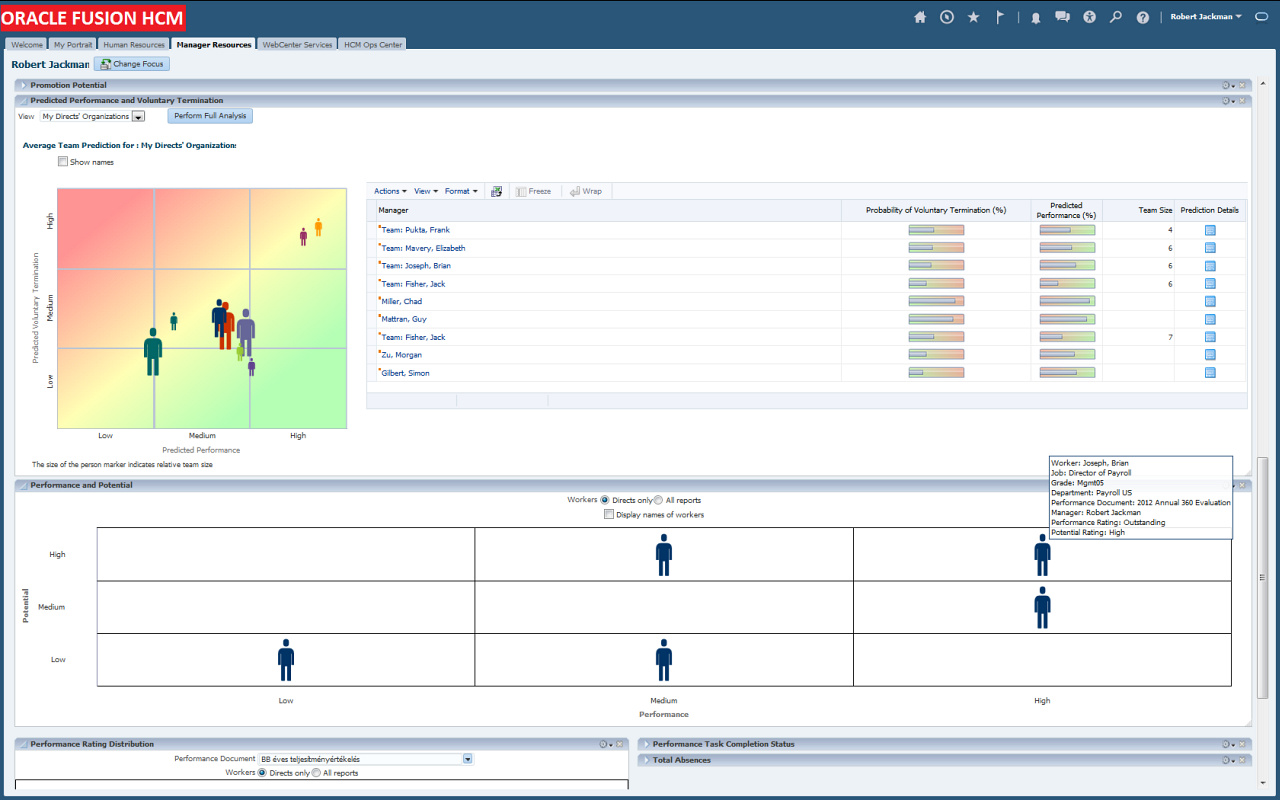Screen dimensions: 1280x800
Task: Switch to the HCM Ops Center tab
Action: coord(373,45)
